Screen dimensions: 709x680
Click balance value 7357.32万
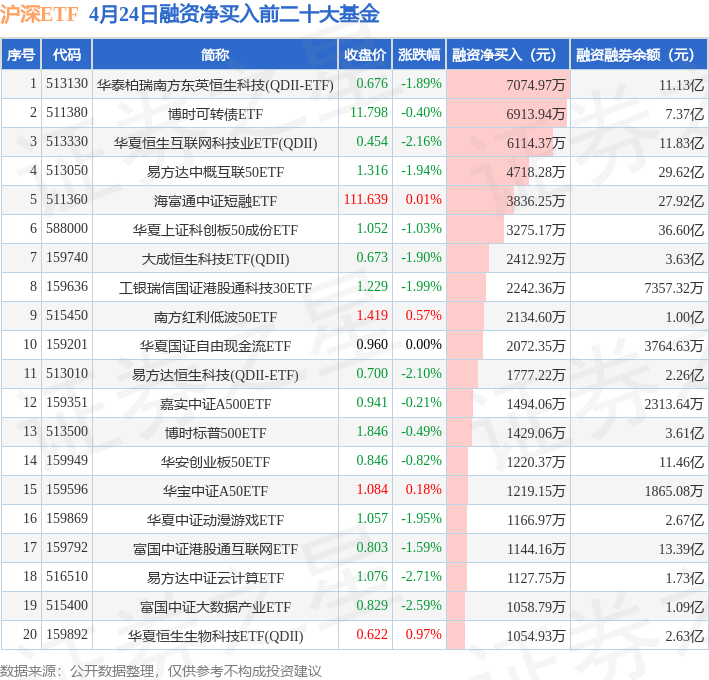pyautogui.click(x=674, y=288)
